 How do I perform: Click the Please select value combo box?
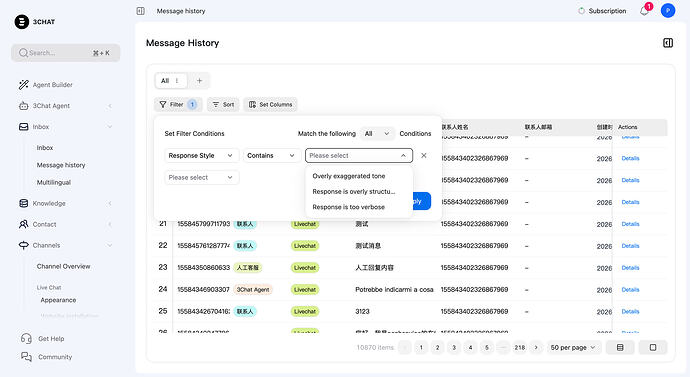tap(359, 156)
